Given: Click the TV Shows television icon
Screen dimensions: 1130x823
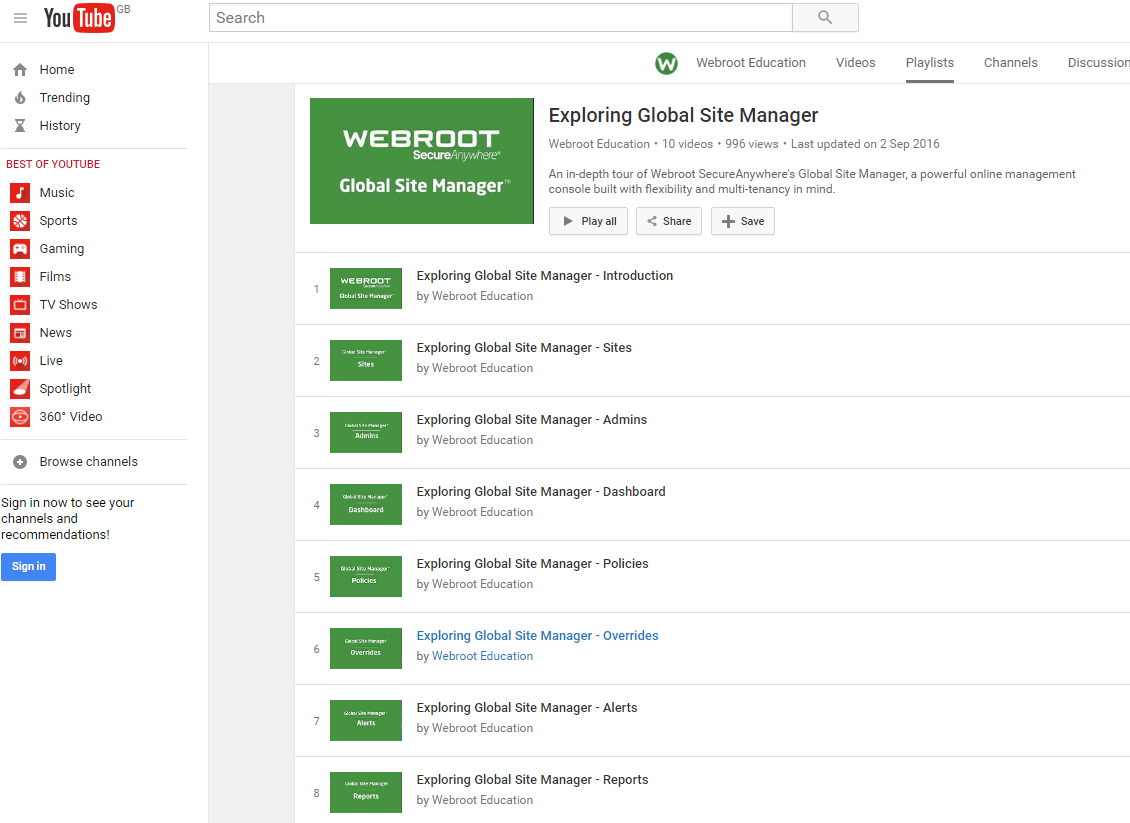Looking at the screenshot, I should [20, 305].
